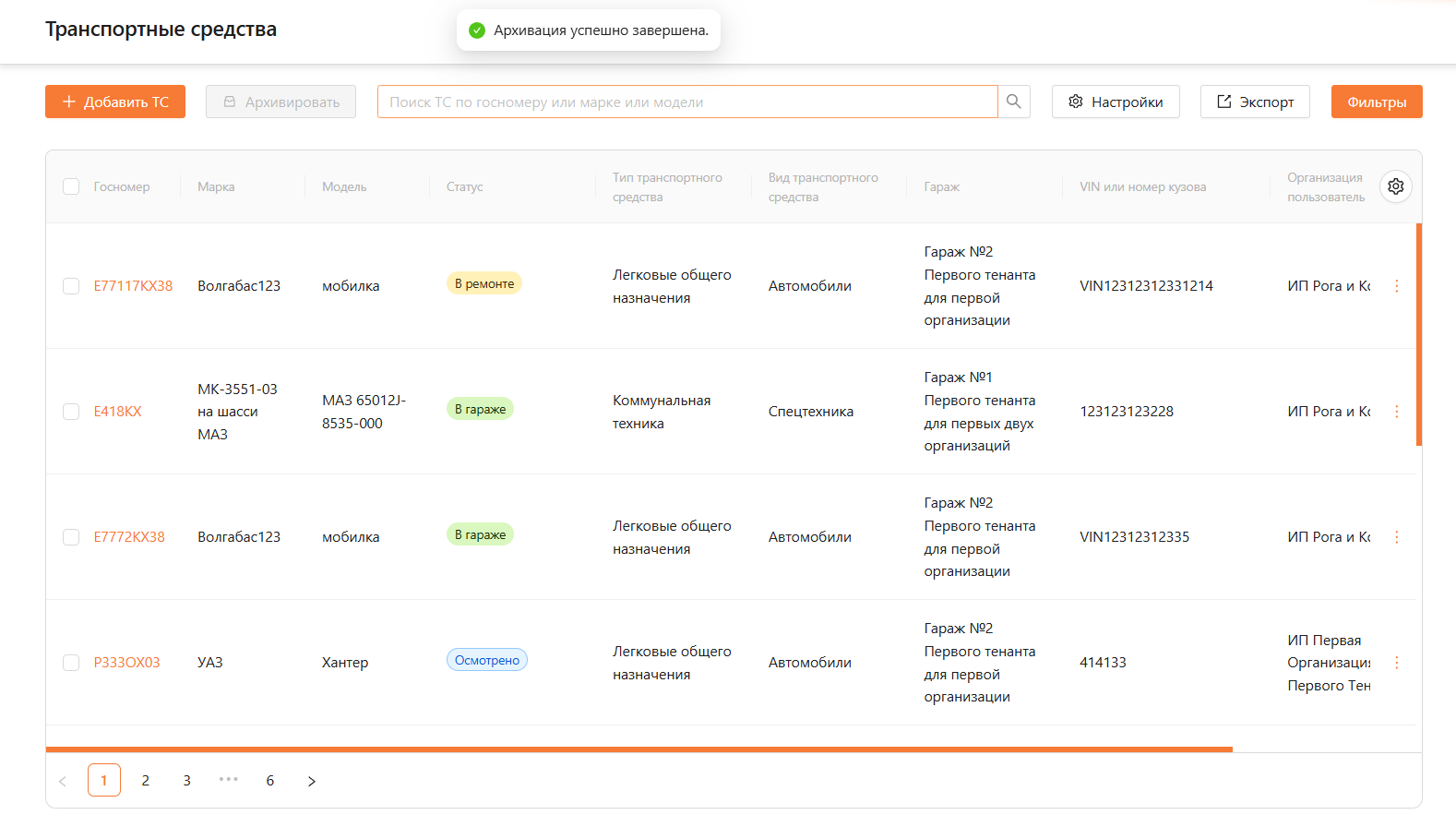Open table column settings gear icon
The height and width of the screenshot is (827, 1456).
1395,186
